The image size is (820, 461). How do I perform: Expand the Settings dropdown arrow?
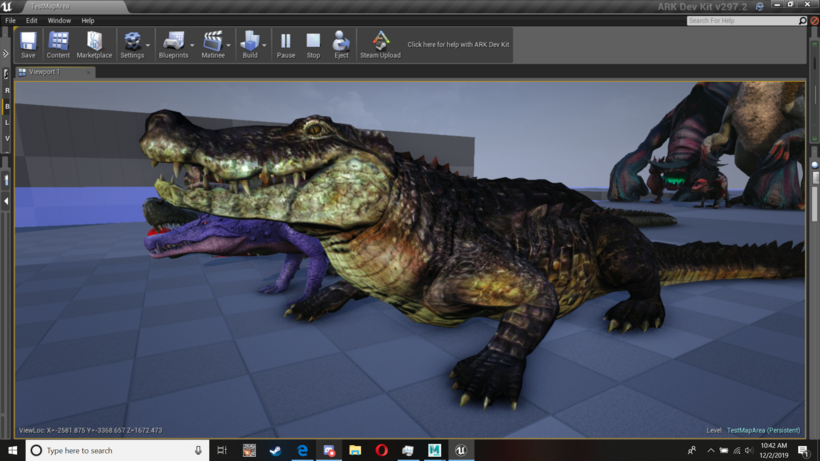point(148,45)
